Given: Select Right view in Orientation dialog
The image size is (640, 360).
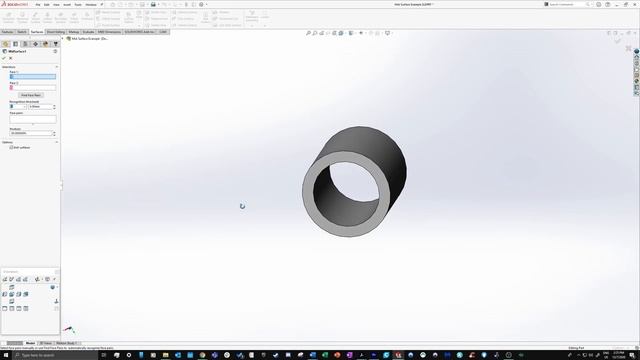Looking at the screenshot, I should (x=19, y=294).
